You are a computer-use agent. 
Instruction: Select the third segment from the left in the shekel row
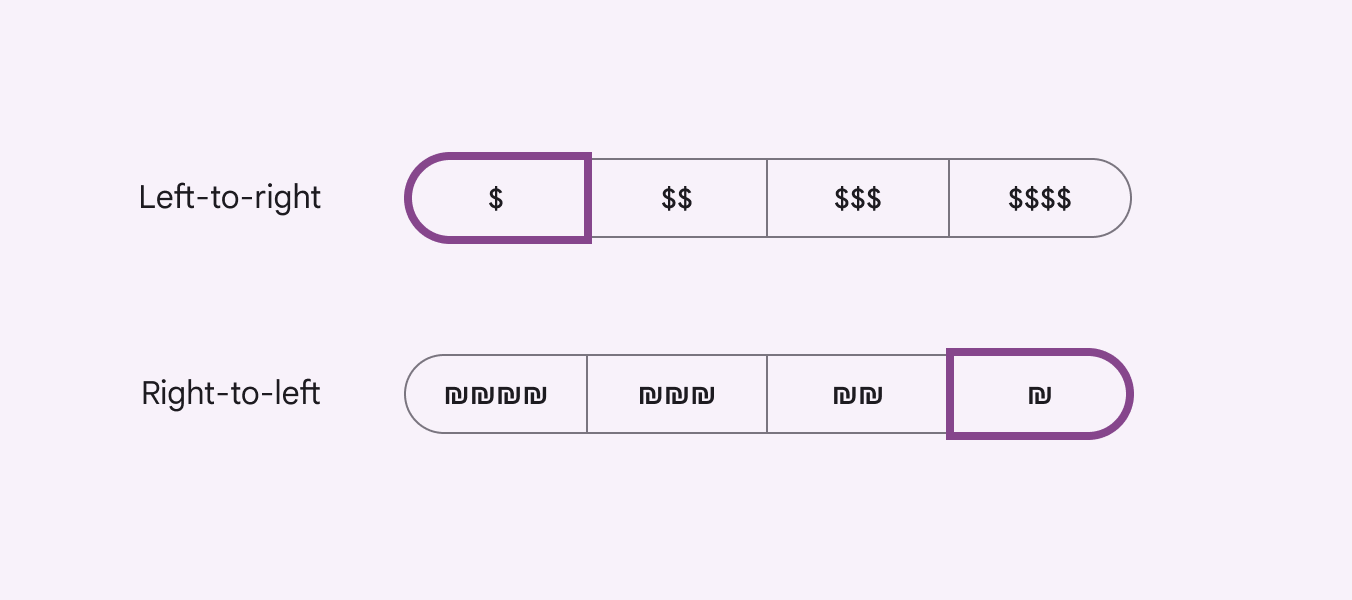tap(858, 394)
